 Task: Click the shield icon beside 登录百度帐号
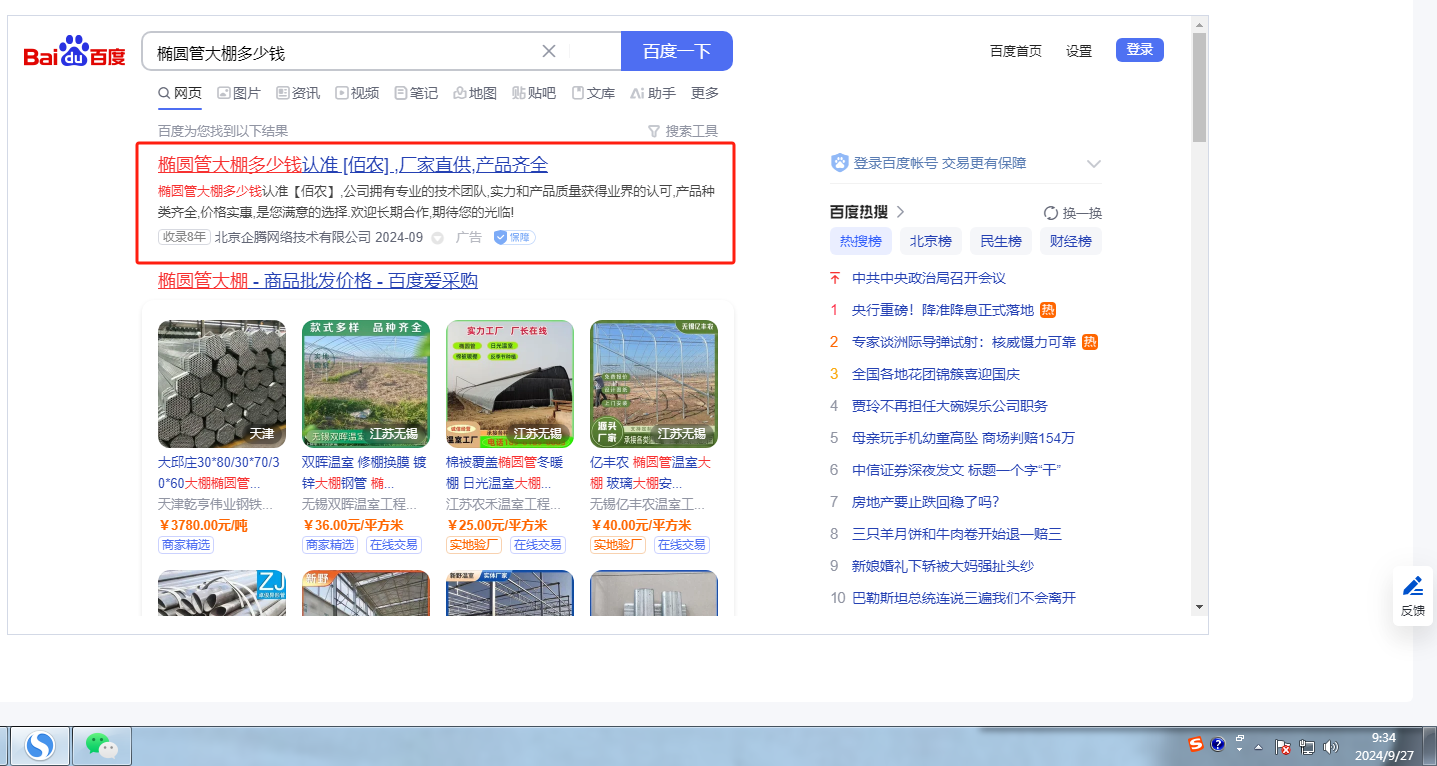click(840, 163)
